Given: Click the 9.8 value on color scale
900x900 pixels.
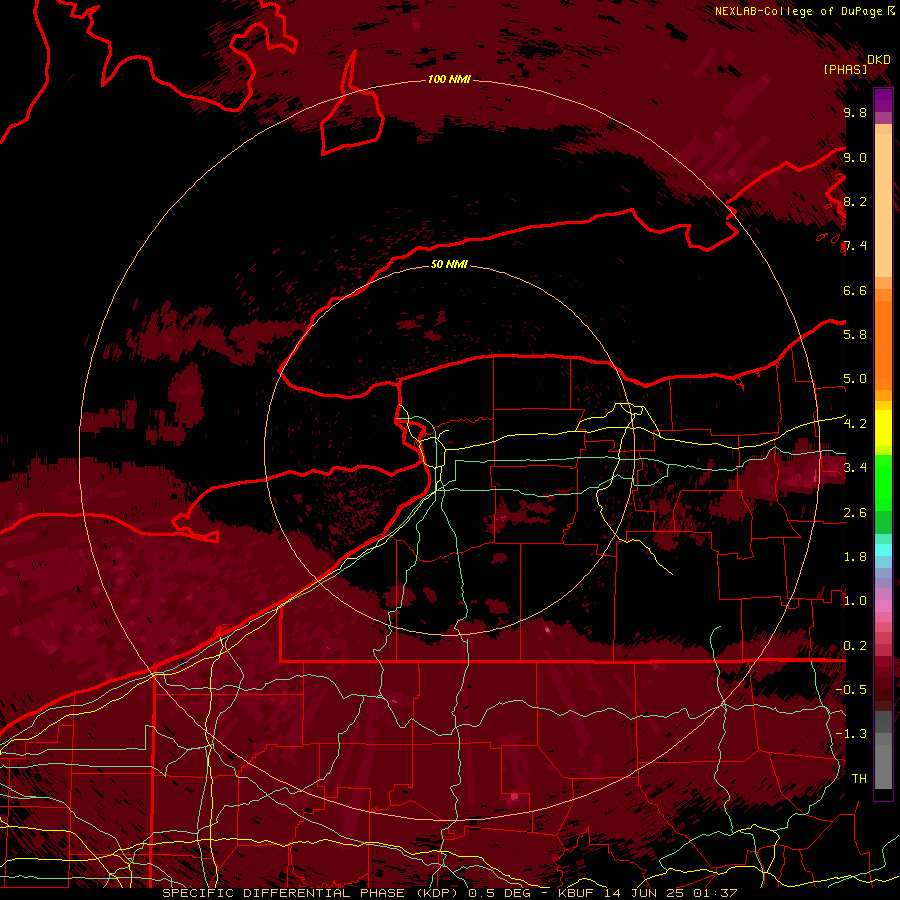Looking at the screenshot, I should (855, 112).
